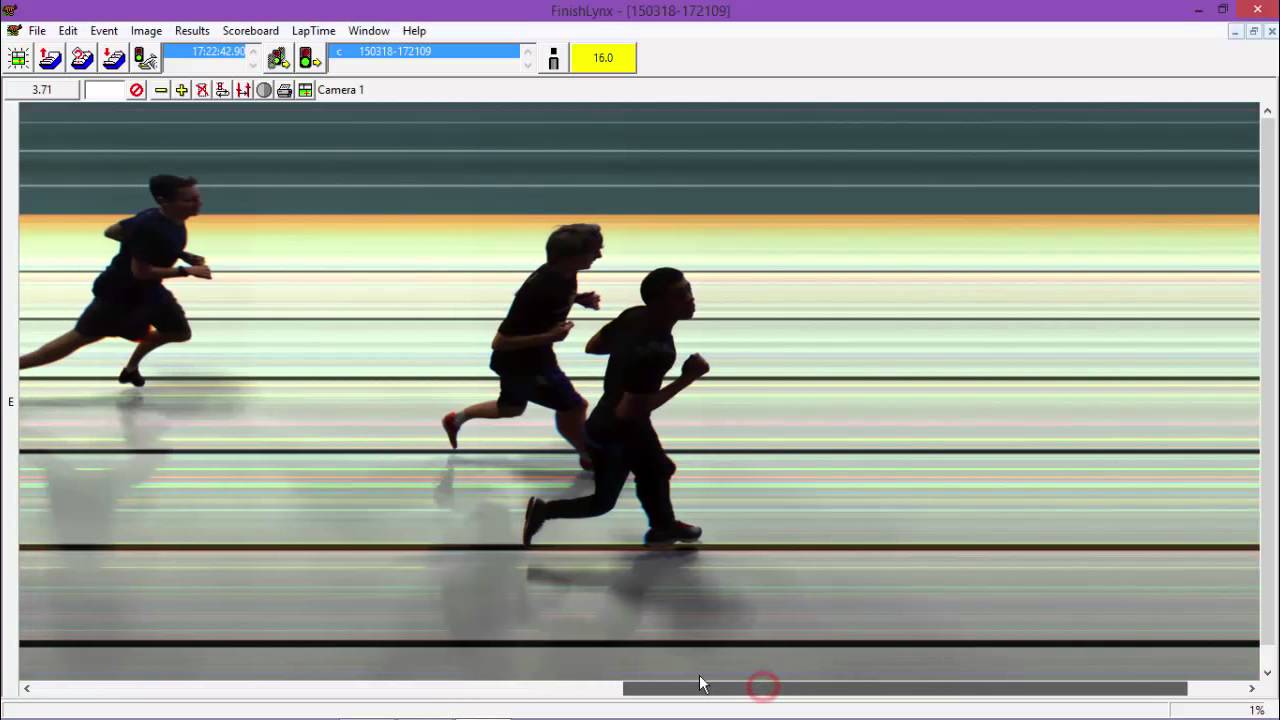Click the horizontal scrollbar thumb below image
The height and width of the screenshot is (720, 1280).
[905, 688]
